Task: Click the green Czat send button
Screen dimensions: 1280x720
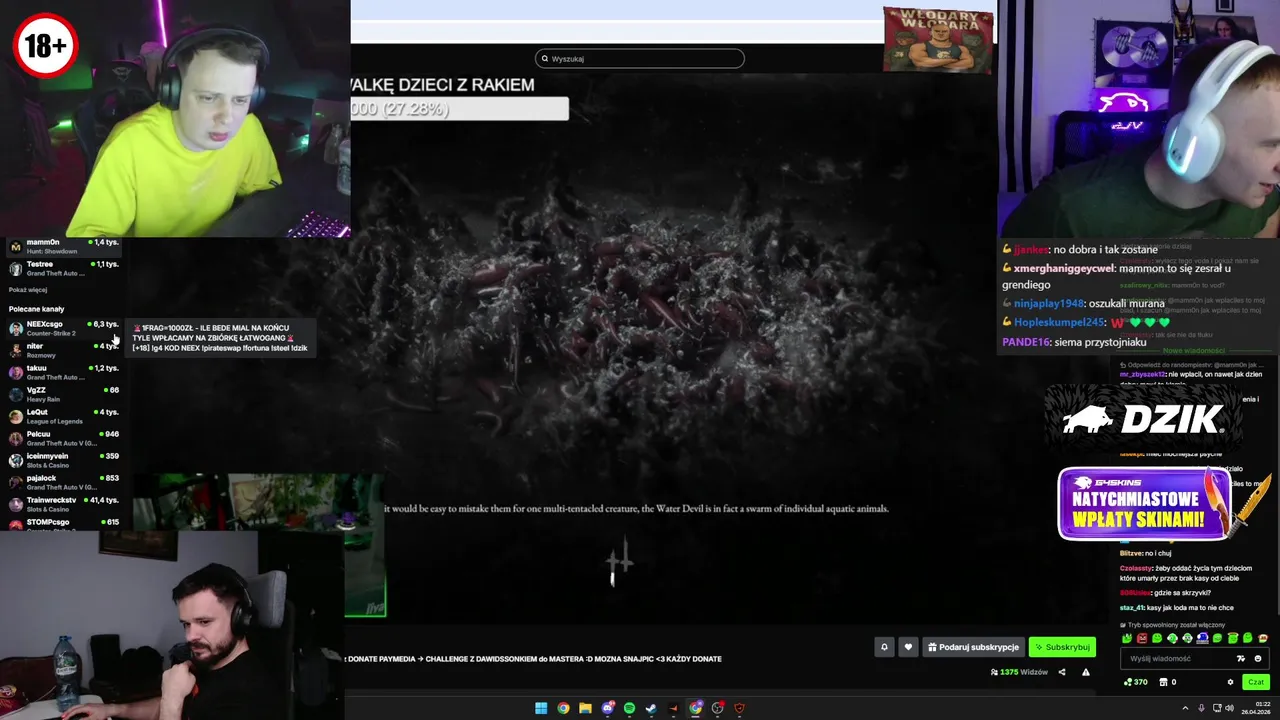Action: (1256, 682)
